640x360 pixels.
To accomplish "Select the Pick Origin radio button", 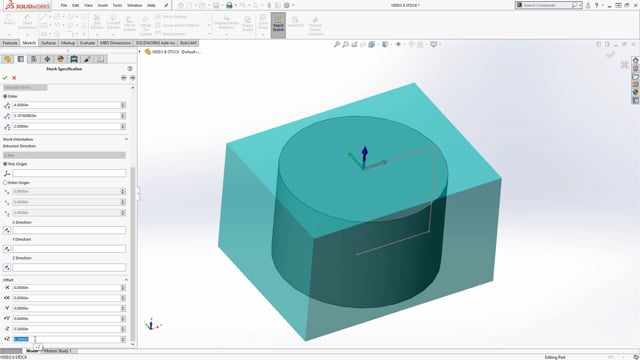I will 5,164.
